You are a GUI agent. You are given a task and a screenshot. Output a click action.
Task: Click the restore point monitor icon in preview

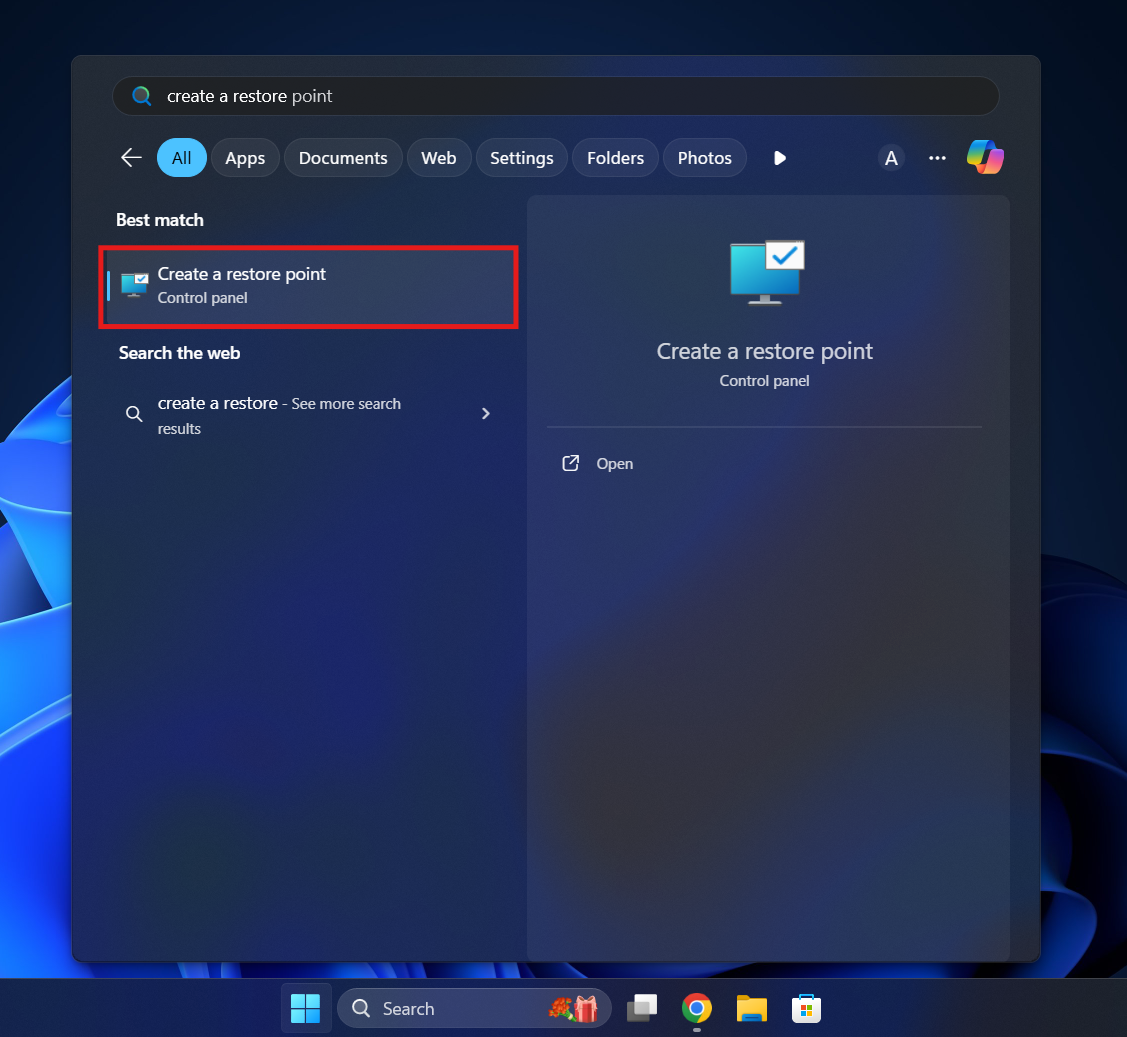point(764,270)
